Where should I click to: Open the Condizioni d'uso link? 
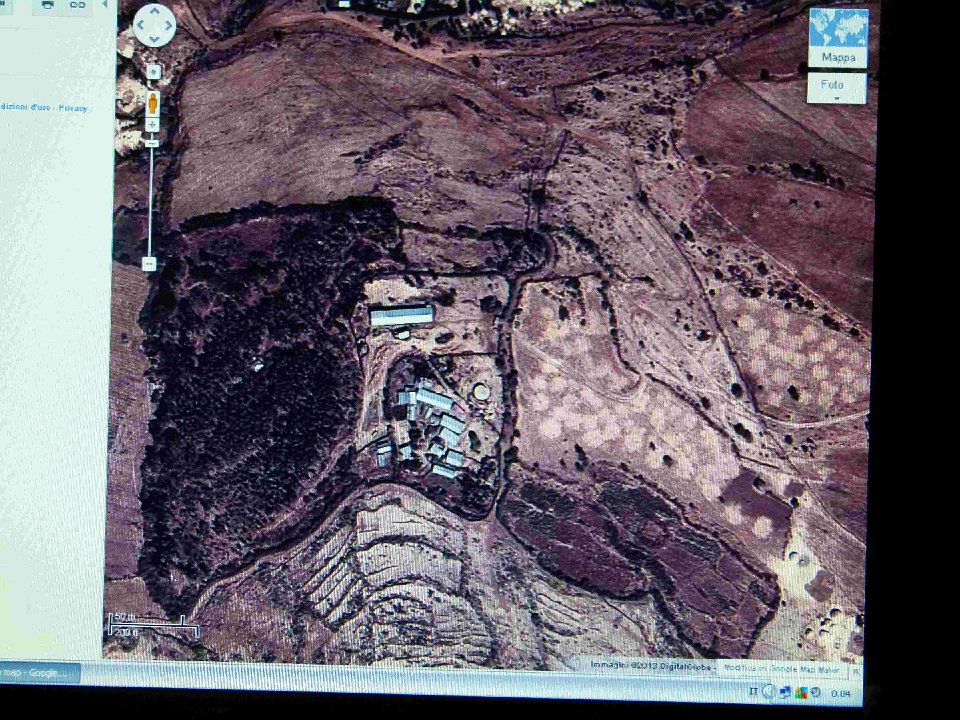coord(24,107)
